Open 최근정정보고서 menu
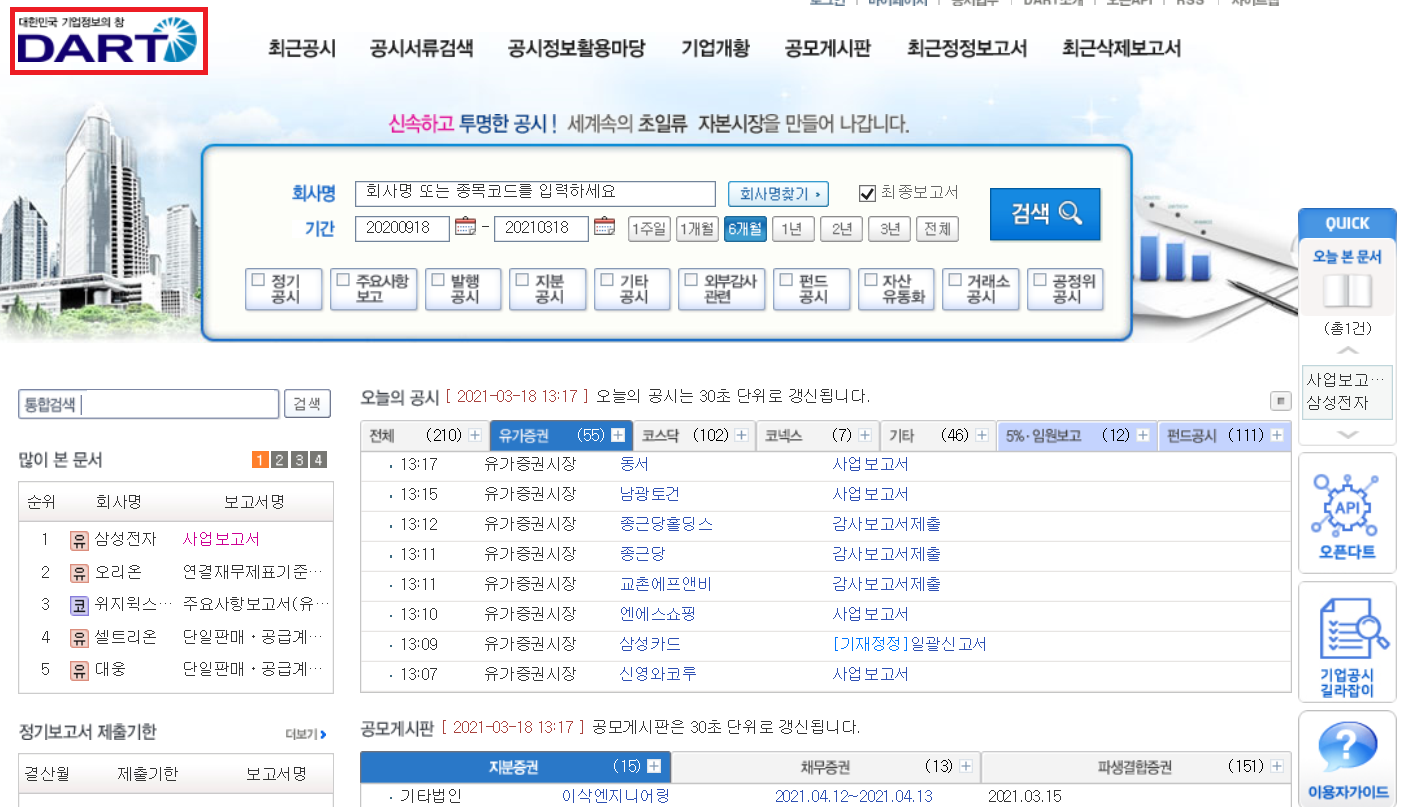The width and height of the screenshot is (1407, 807). [x=967, y=48]
